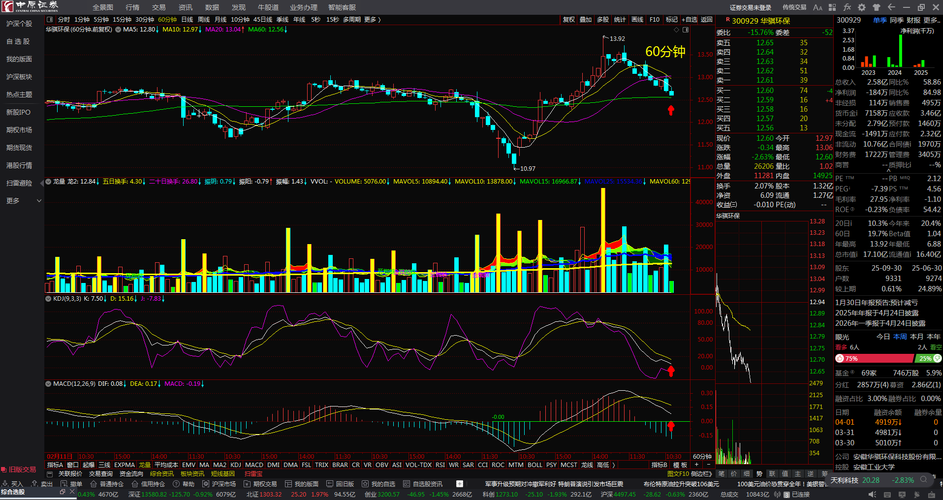This screenshot has width=943, height=500.
Task: Open 交易 menu
Action: [159, 7]
